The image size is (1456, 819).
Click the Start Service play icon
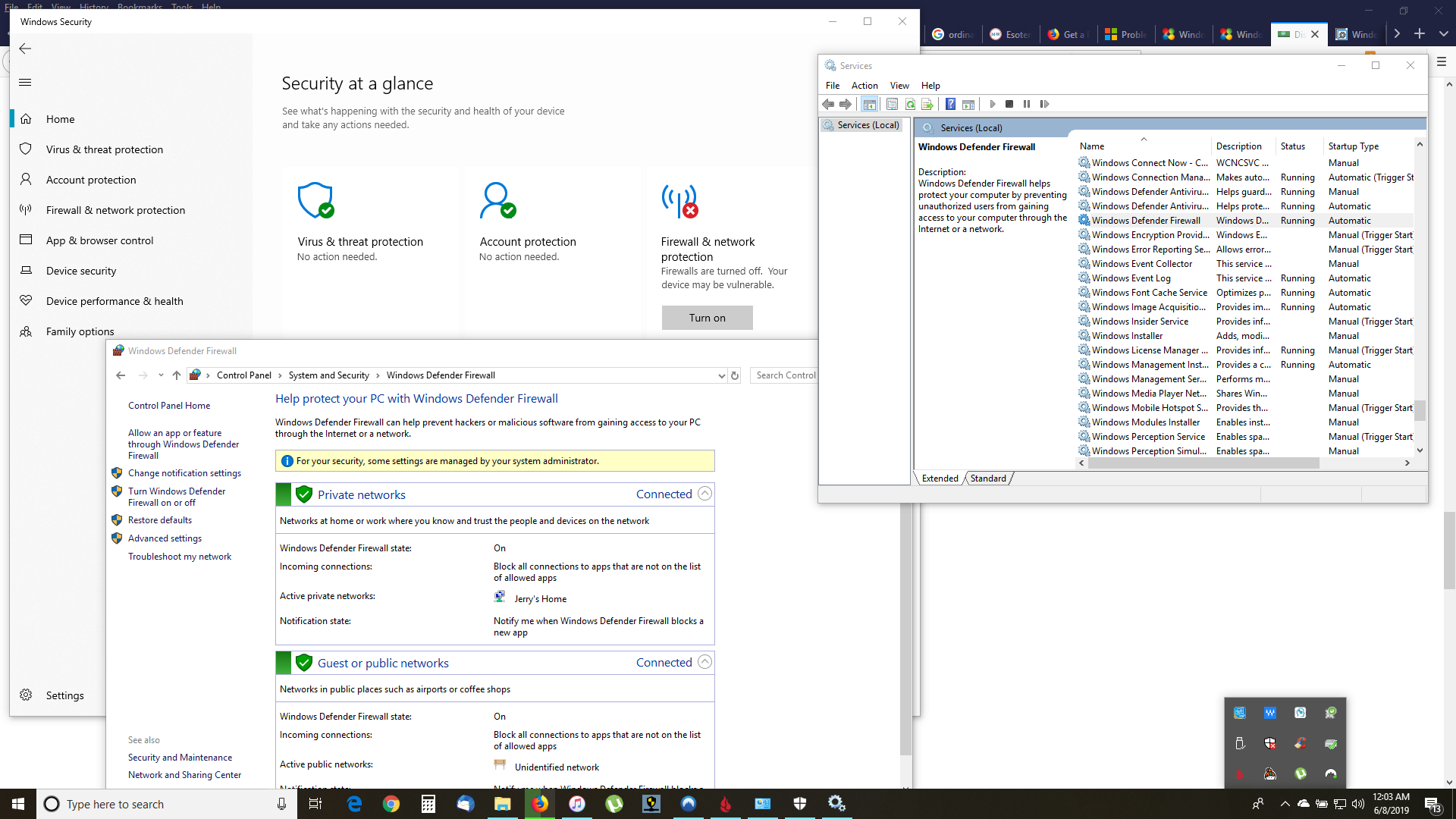point(992,104)
